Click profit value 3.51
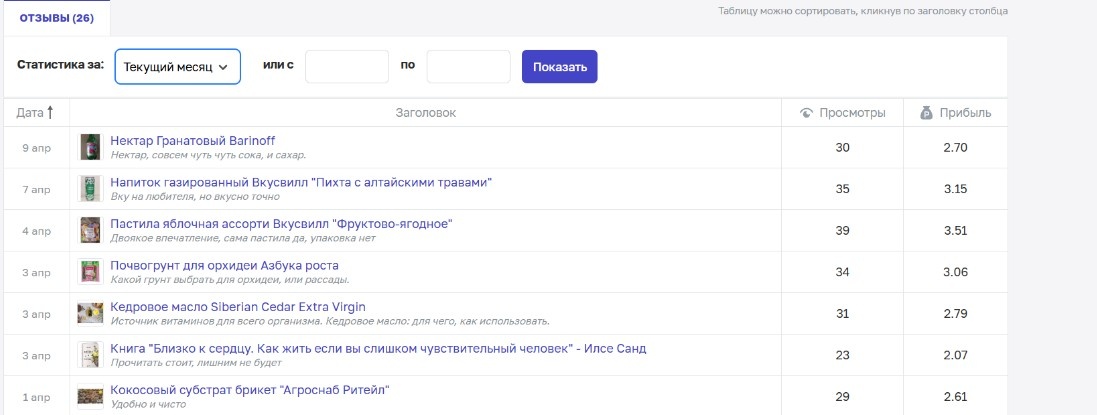1097x415 pixels. point(956,231)
